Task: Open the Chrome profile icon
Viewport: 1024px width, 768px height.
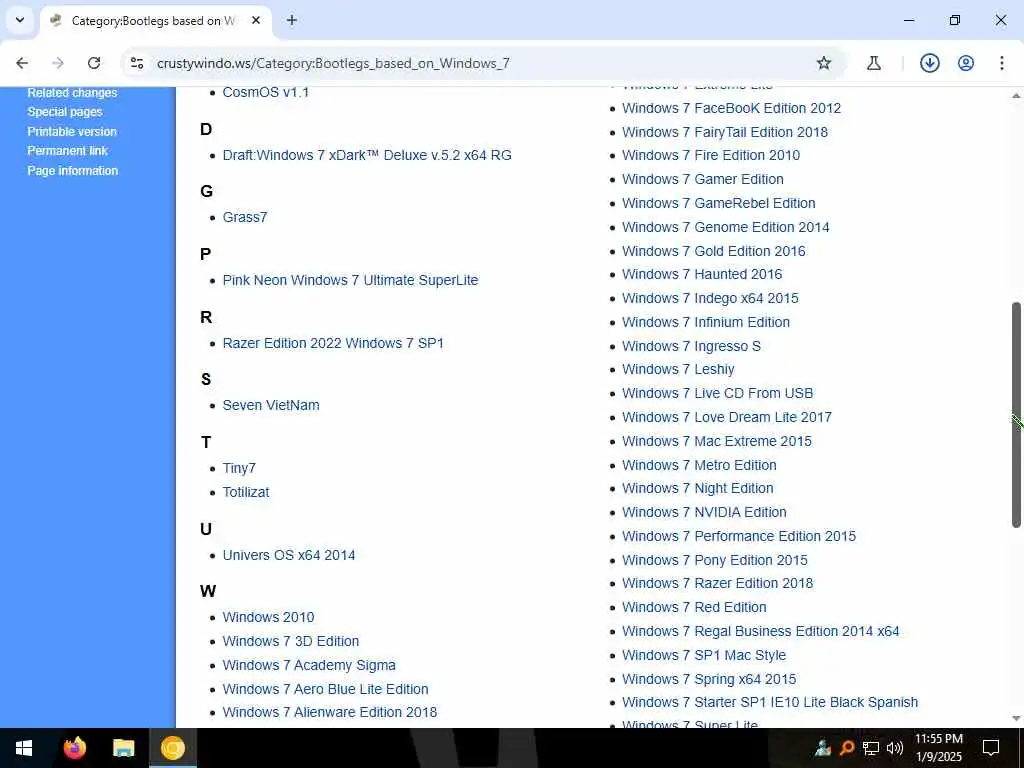Action: pyautogui.click(x=966, y=63)
